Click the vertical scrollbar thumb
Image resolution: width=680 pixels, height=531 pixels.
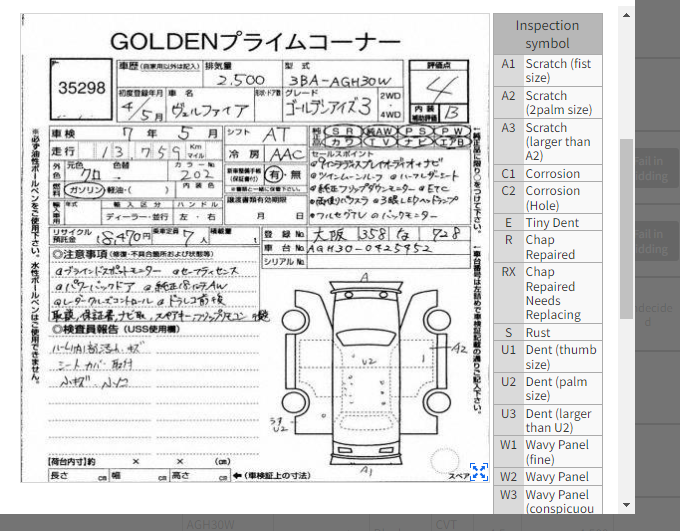point(626,229)
